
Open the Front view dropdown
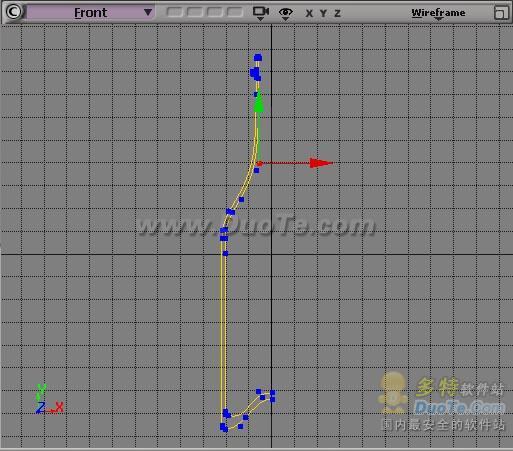click(90, 13)
